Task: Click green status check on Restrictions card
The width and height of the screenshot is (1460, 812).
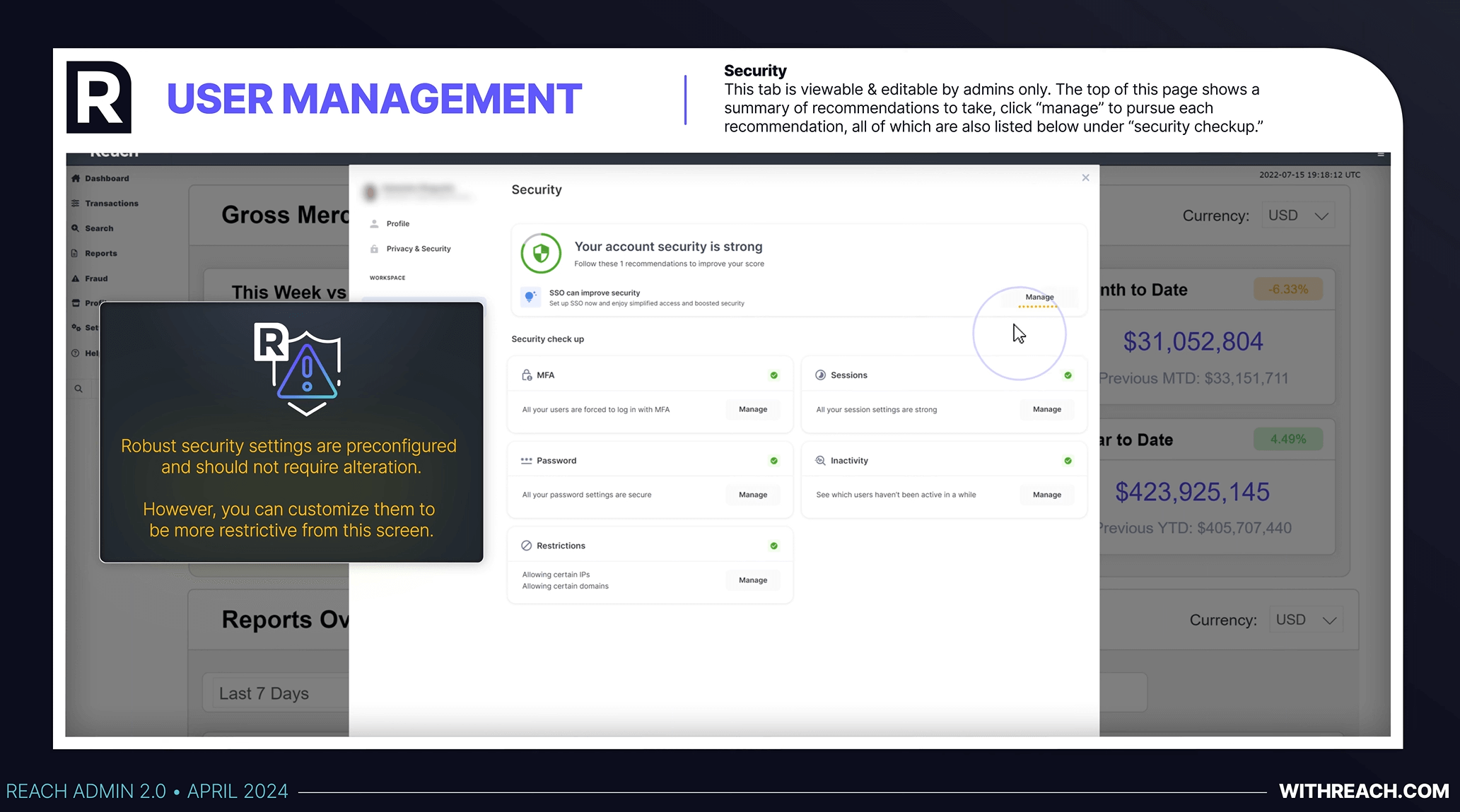Action: coord(773,546)
